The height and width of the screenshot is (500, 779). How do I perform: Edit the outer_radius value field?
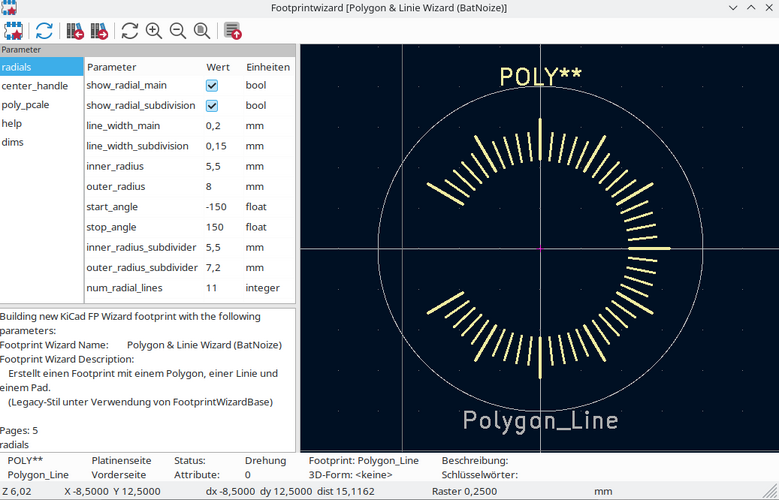pos(220,187)
